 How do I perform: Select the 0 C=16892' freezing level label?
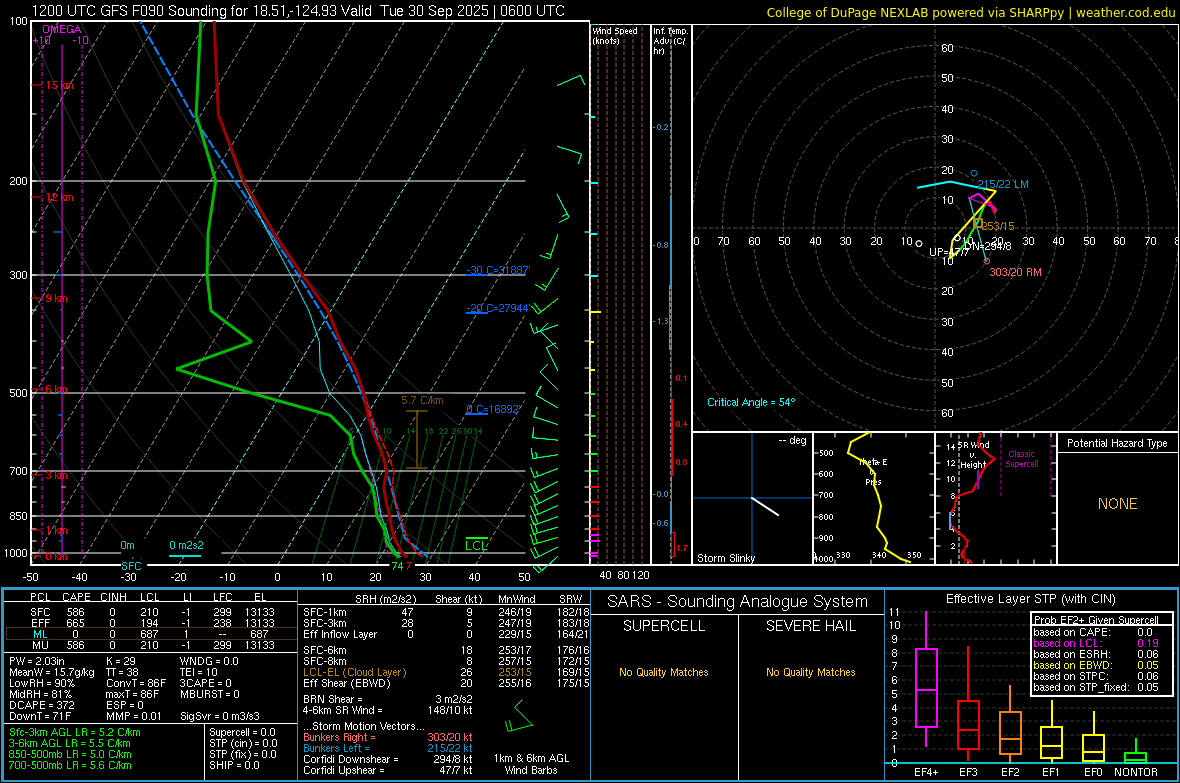point(494,410)
